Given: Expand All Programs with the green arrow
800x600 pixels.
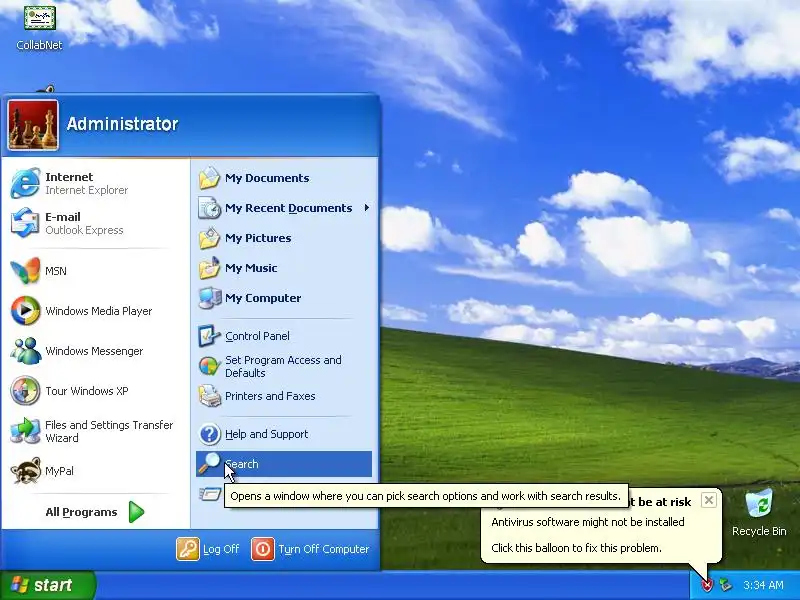Looking at the screenshot, I should pyautogui.click(x=136, y=512).
